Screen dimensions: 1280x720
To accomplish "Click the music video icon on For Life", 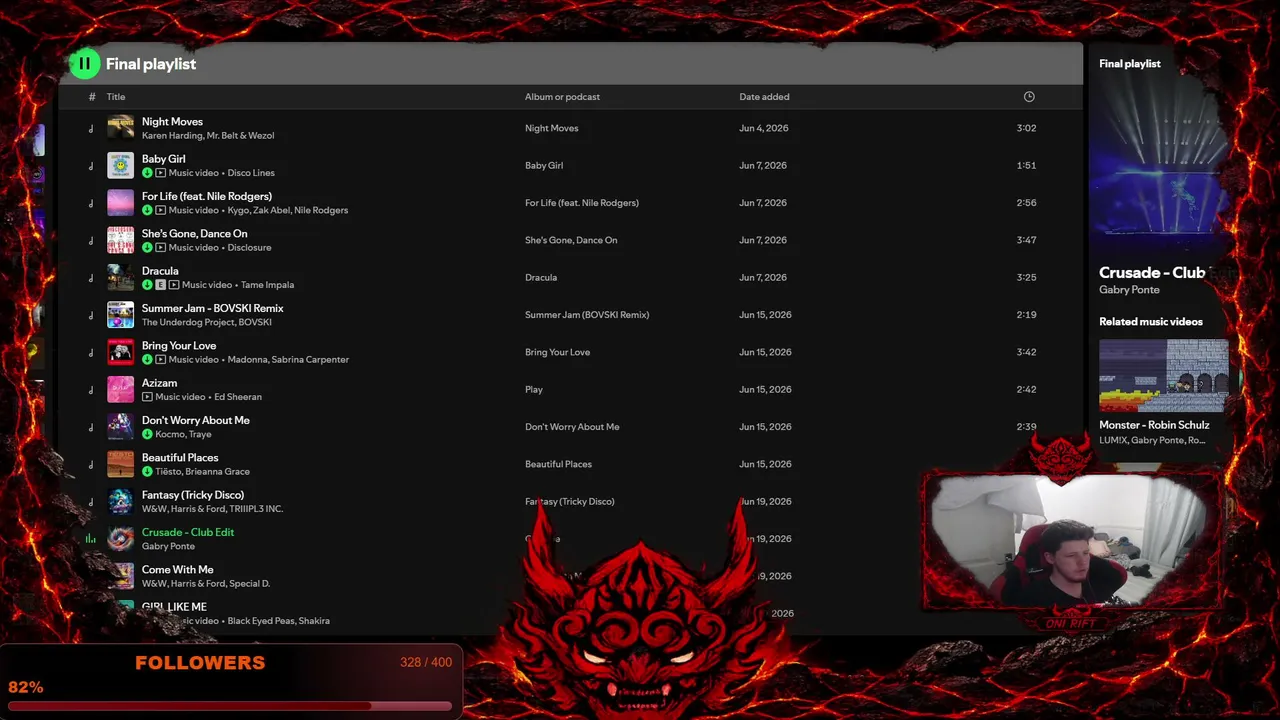I will pyautogui.click(x=160, y=210).
